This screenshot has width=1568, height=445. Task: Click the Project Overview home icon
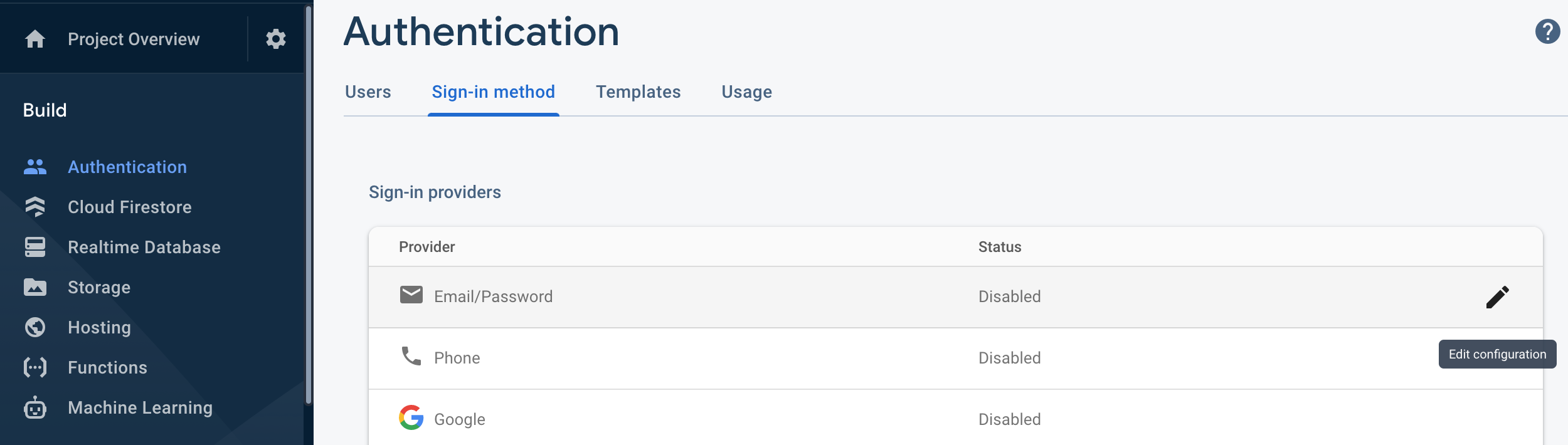point(35,39)
